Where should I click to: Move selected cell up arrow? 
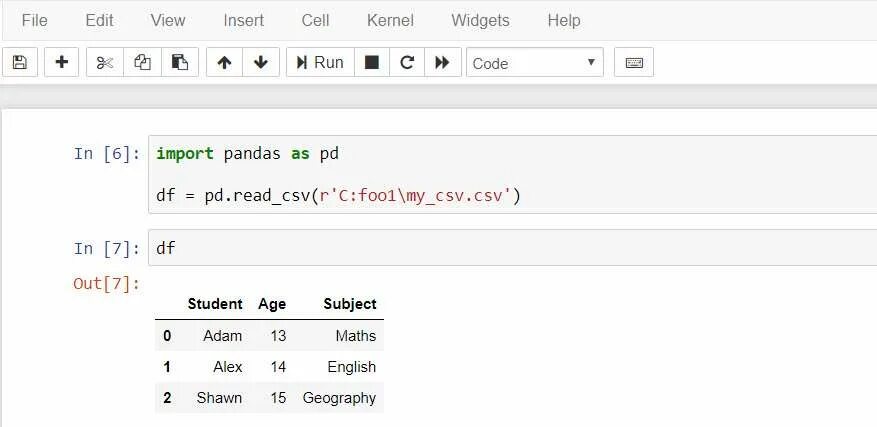tap(224, 62)
